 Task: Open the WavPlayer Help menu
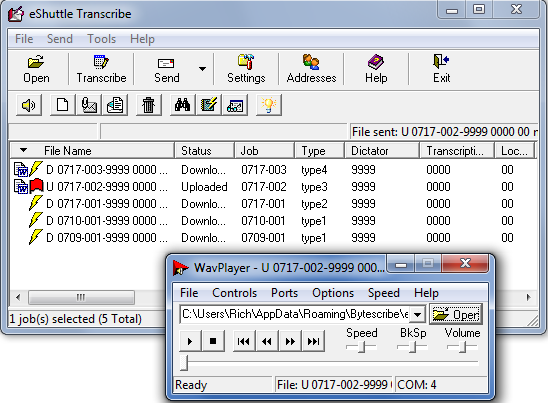click(426, 293)
